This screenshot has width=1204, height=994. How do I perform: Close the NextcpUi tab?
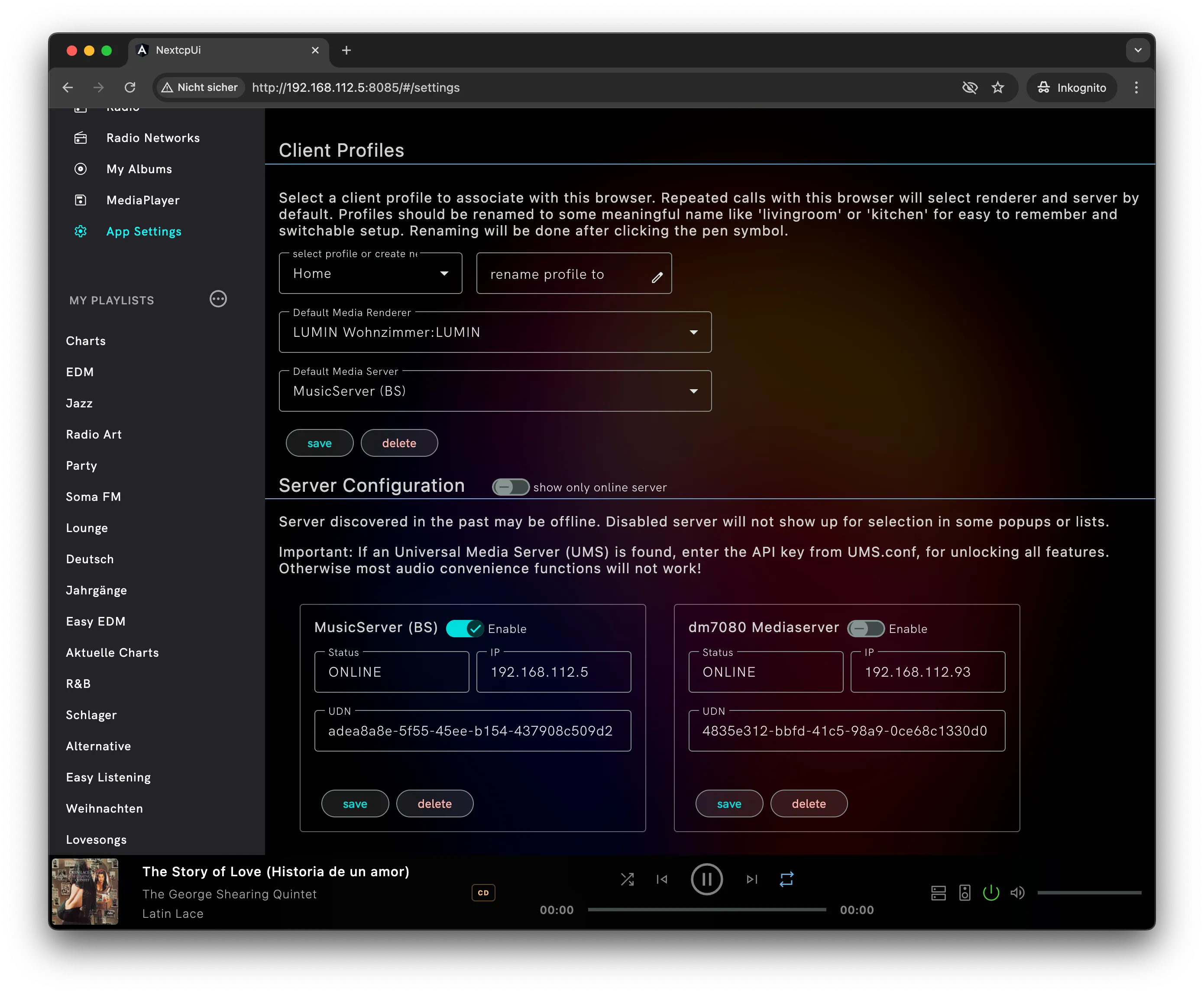pyautogui.click(x=315, y=50)
